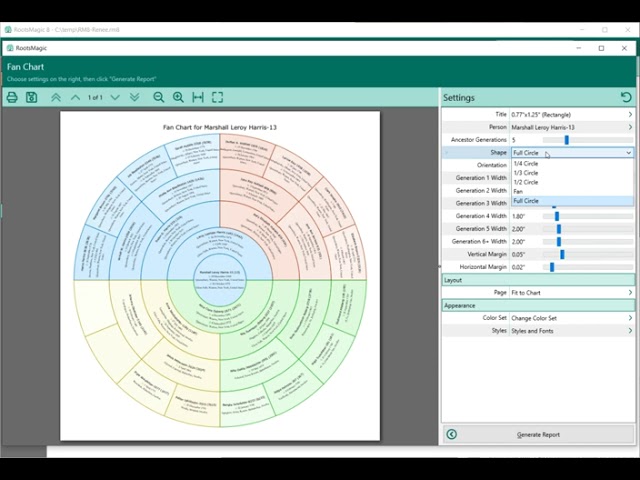Click the Zoom out magnifier
Image resolution: width=640 pixels, height=480 pixels.
pyautogui.click(x=159, y=97)
